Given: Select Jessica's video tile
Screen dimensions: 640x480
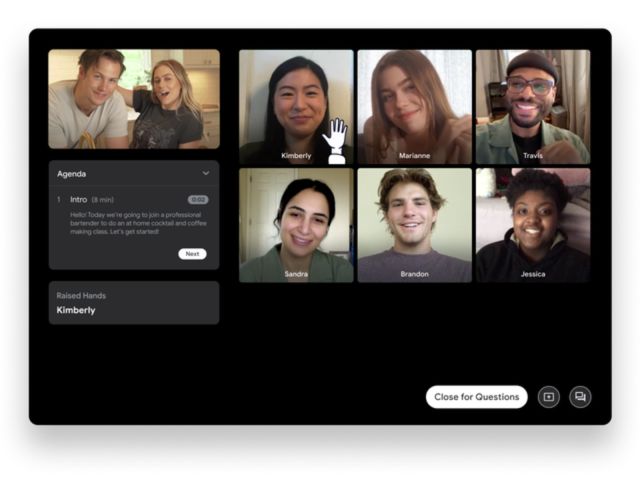Looking at the screenshot, I should (x=532, y=222).
